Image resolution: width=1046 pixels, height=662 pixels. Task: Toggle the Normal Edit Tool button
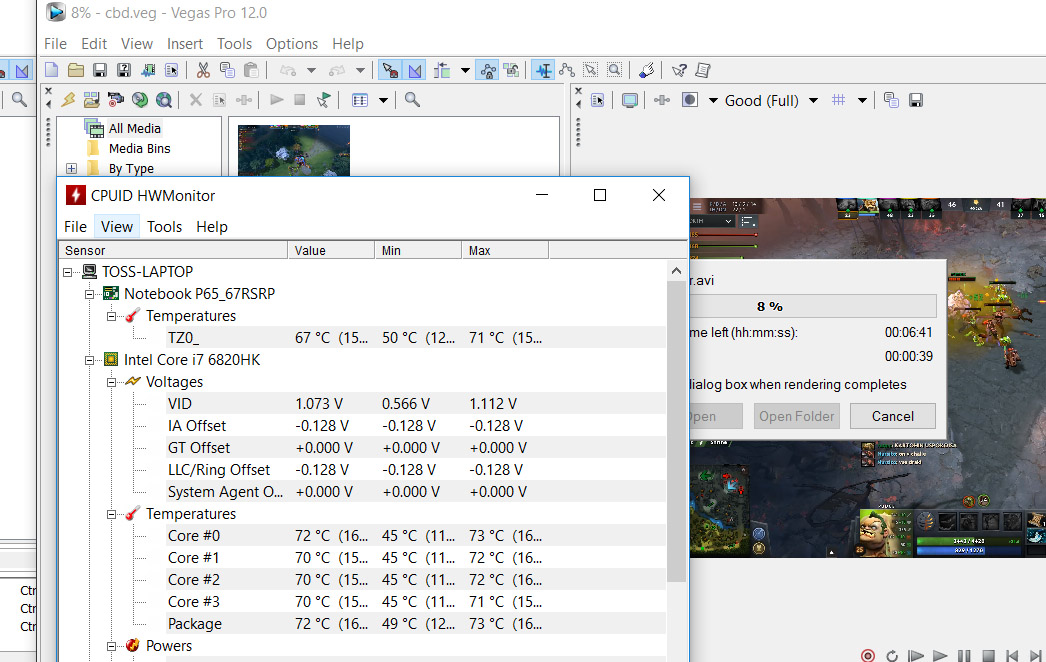[x=544, y=70]
